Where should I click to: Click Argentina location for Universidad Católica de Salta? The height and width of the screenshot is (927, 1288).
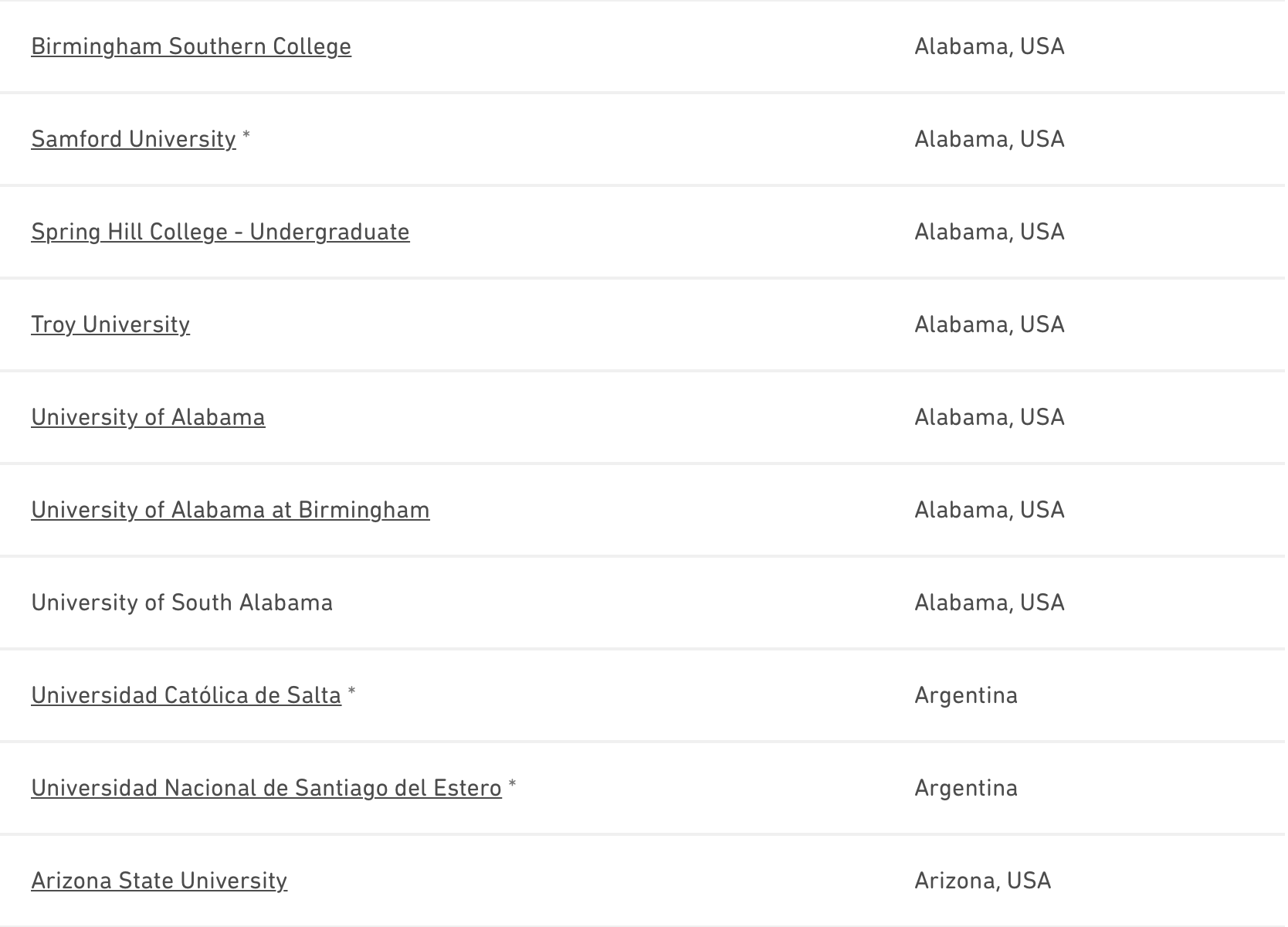(x=965, y=695)
